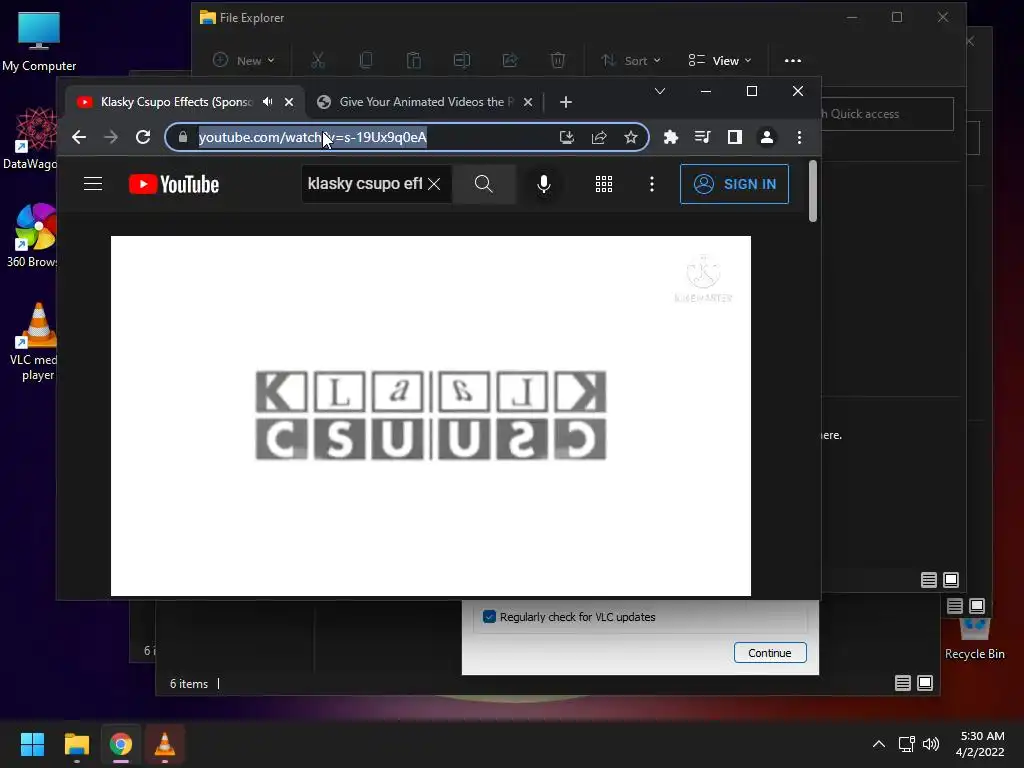
Task: Click the install app icon in address bar
Action: point(567,137)
